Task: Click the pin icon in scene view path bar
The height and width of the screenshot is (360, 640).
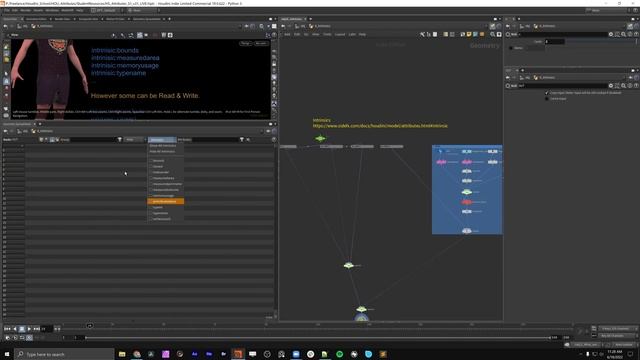Action: click(x=246, y=26)
